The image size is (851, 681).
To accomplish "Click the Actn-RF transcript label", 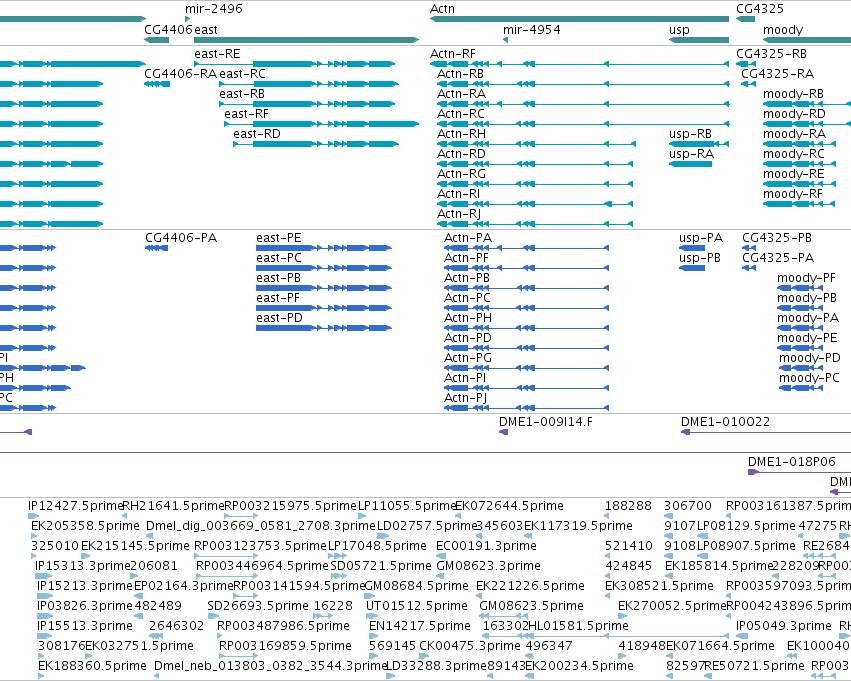I will coord(453,54).
